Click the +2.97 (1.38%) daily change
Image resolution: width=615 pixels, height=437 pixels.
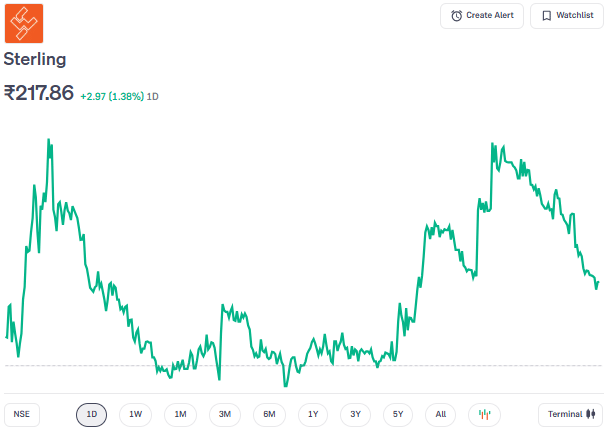click(x=119, y=96)
